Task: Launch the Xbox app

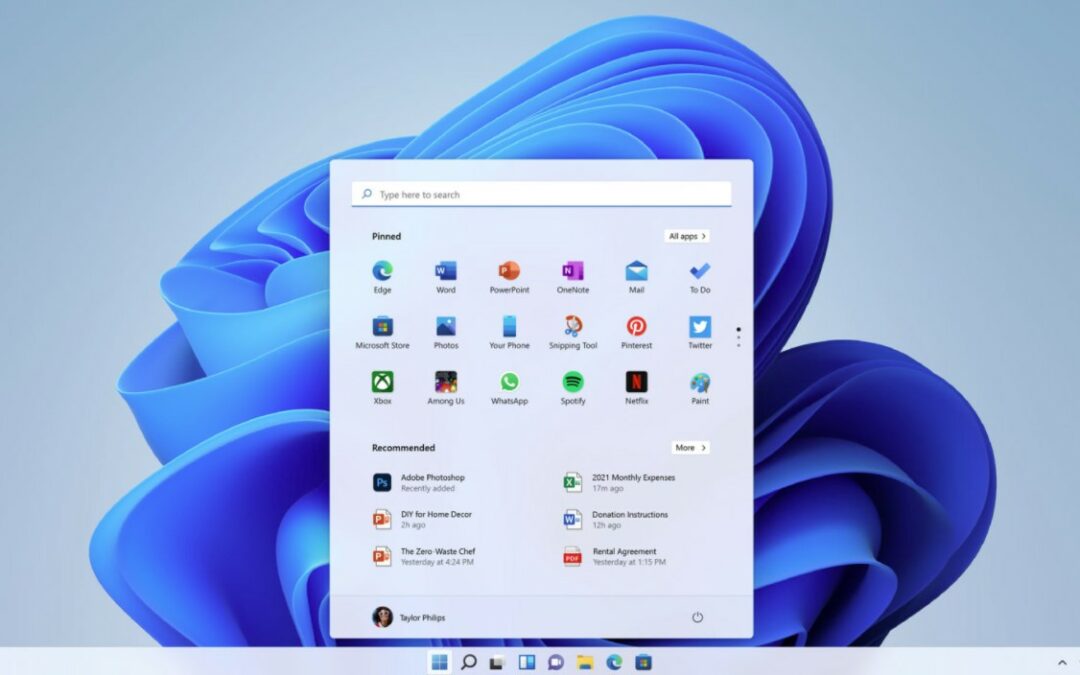Action: (x=383, y=383)
